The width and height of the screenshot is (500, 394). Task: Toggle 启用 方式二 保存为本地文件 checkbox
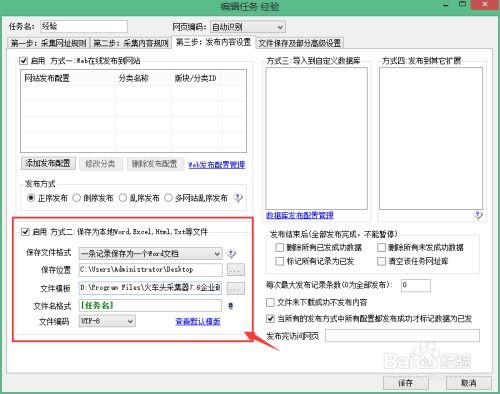coord(25,232)
